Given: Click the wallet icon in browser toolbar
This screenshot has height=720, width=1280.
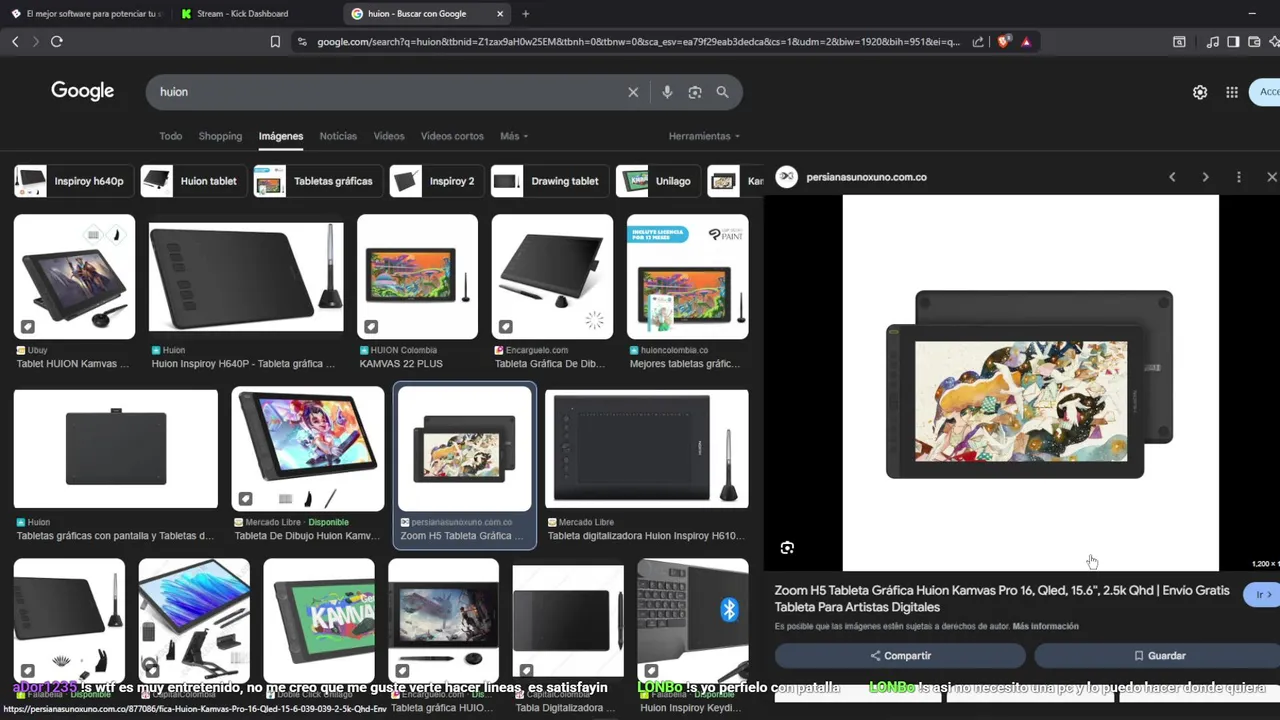Looking at the screenshot, I should pyautogui.click(x=1254, y=42).
